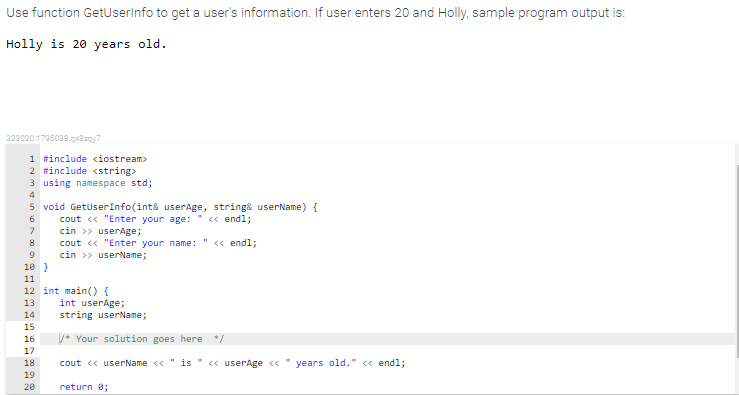Click line number 16 in the gutter
Screen dimensions: 739x395
(29, 339)
